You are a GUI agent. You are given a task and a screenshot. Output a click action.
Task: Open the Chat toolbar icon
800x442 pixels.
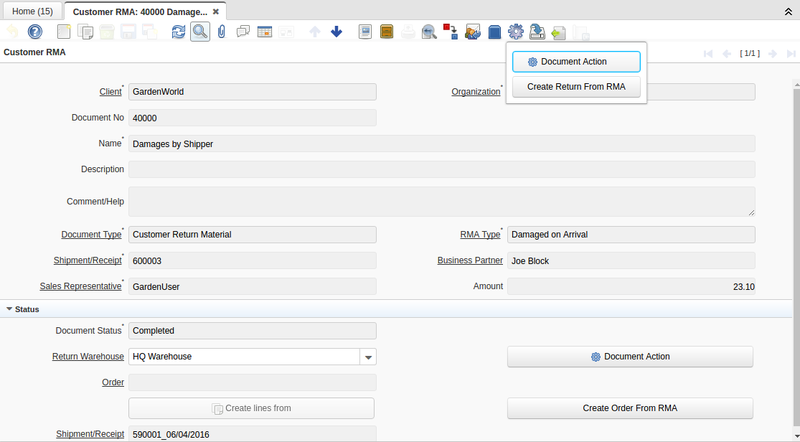tap(243, 32)
